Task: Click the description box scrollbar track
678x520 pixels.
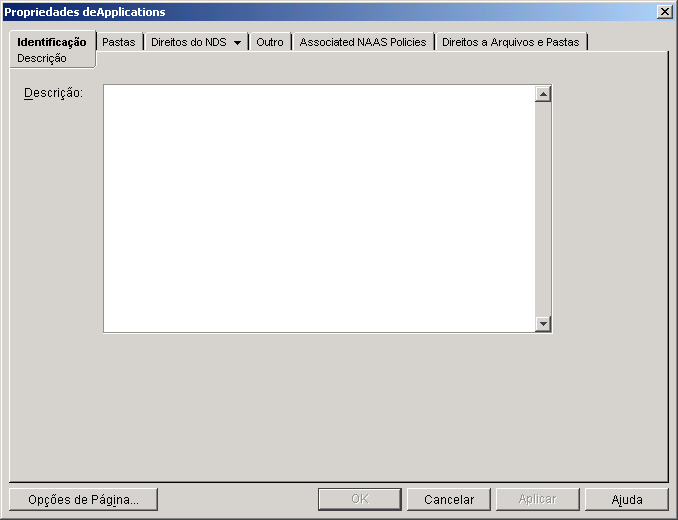Action: 543,209
